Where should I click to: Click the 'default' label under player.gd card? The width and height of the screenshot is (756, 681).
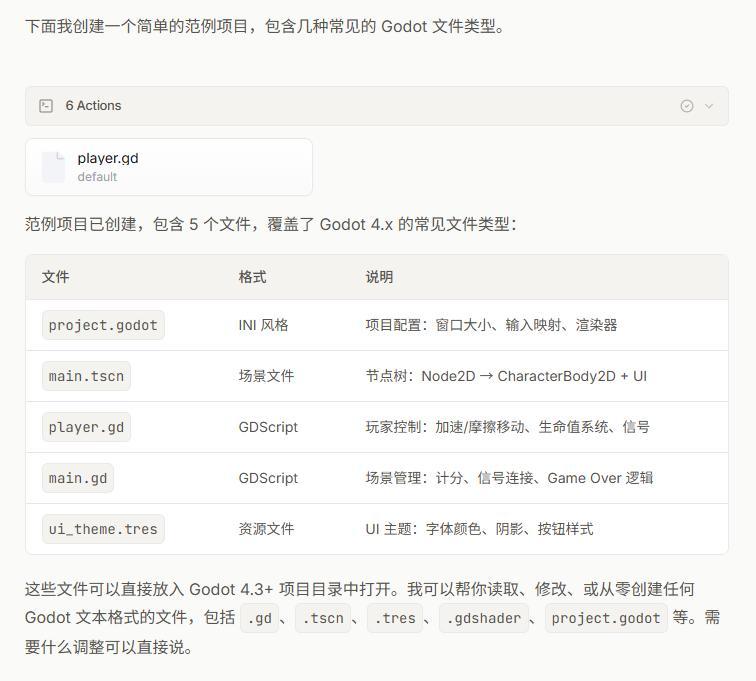coord(97,177)
